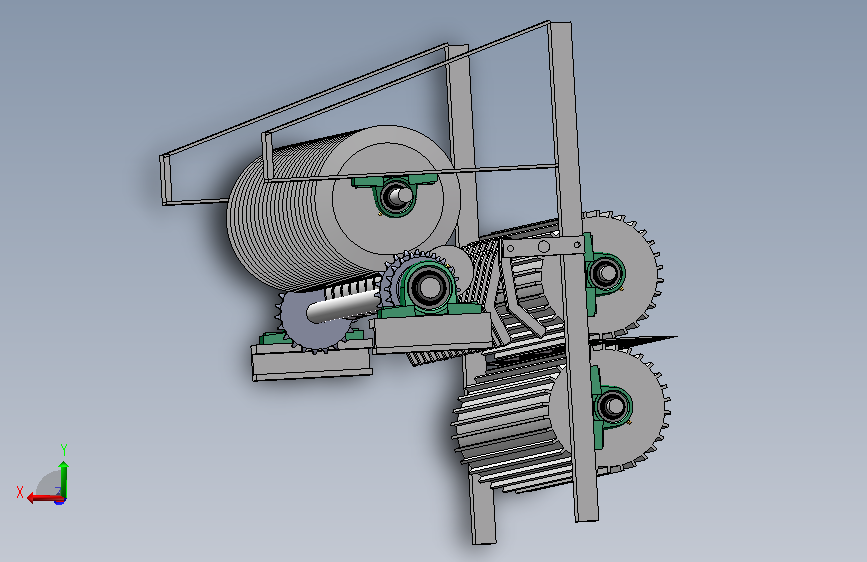Select the bracket plate with bolt holes
The width and height of the screenshot is (867, 562).
tap(543, 246)
